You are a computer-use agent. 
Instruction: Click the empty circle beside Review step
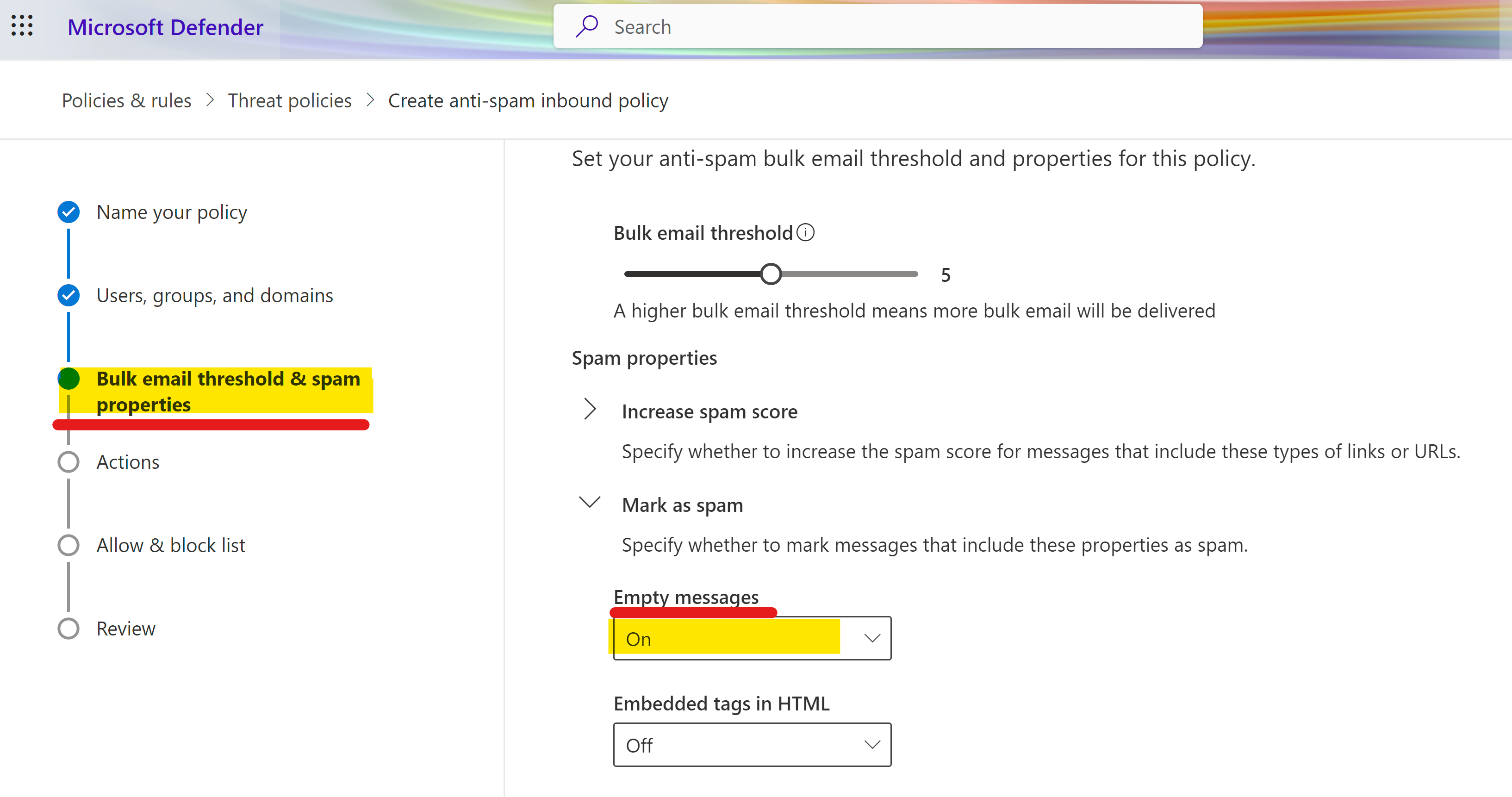[68, 629]
